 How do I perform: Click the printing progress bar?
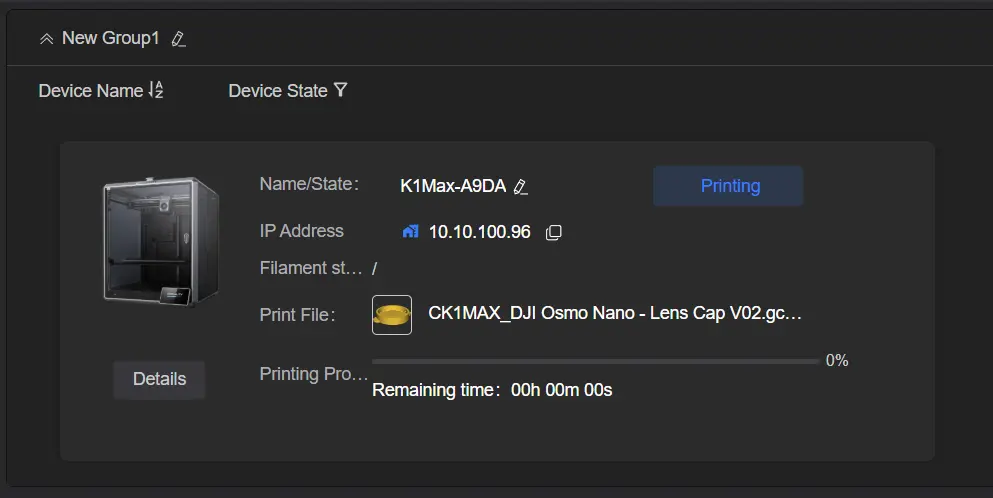(595, 361)
